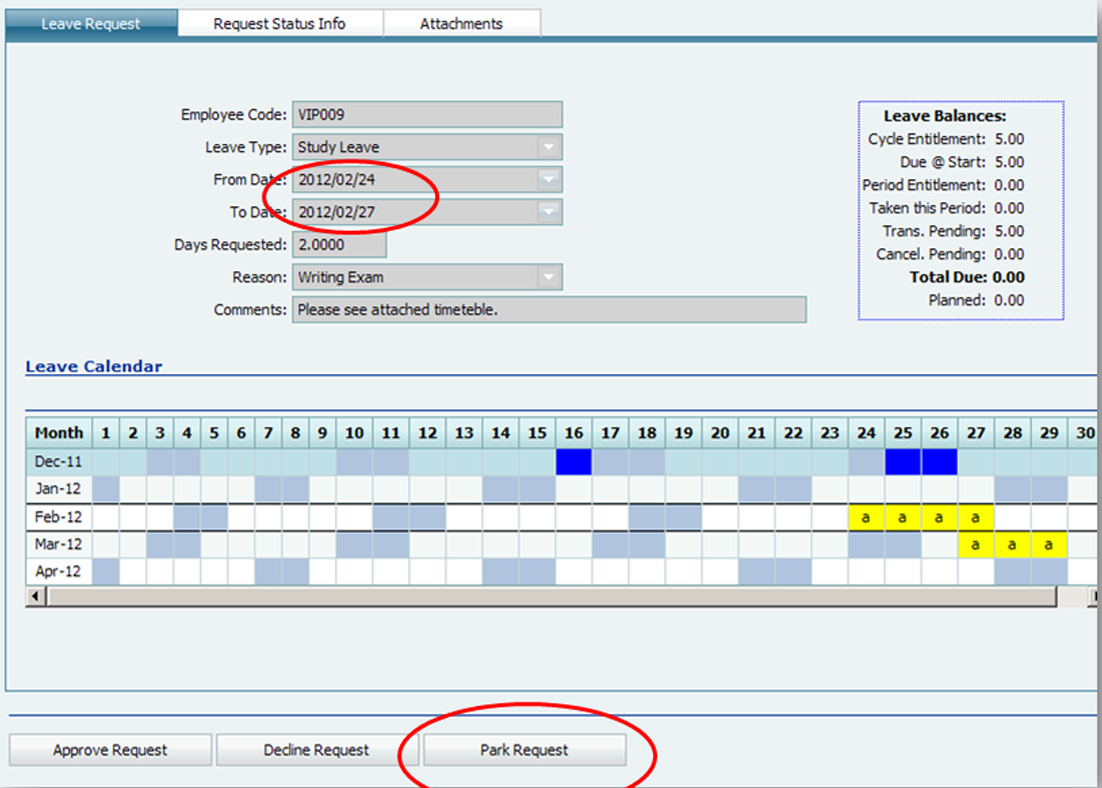
Task: Click the Employee Code field
Action: pyautogui.click(x=427, y=115)
